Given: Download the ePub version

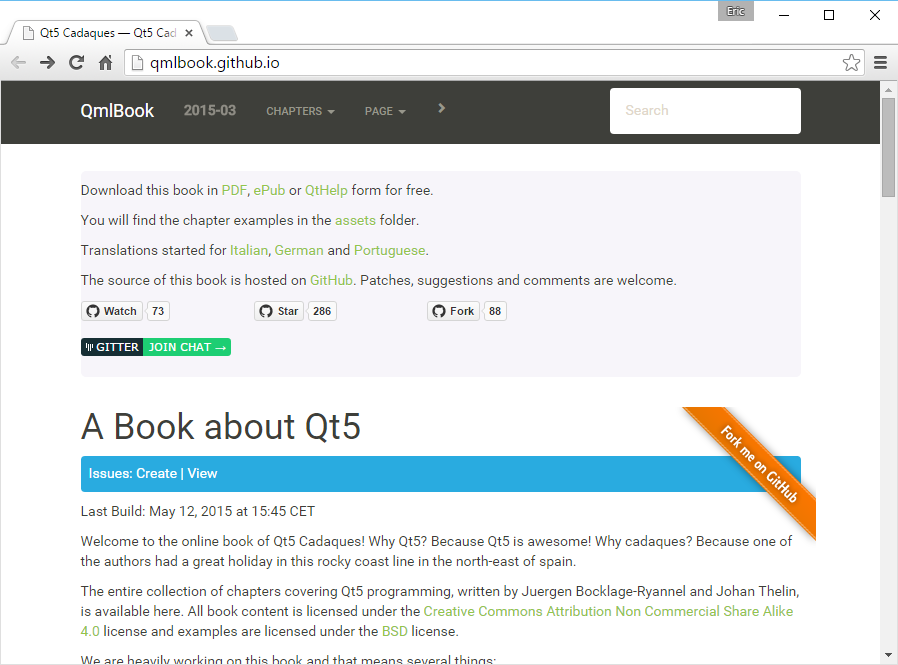Looking at the screenshot, I should (269, 190).
